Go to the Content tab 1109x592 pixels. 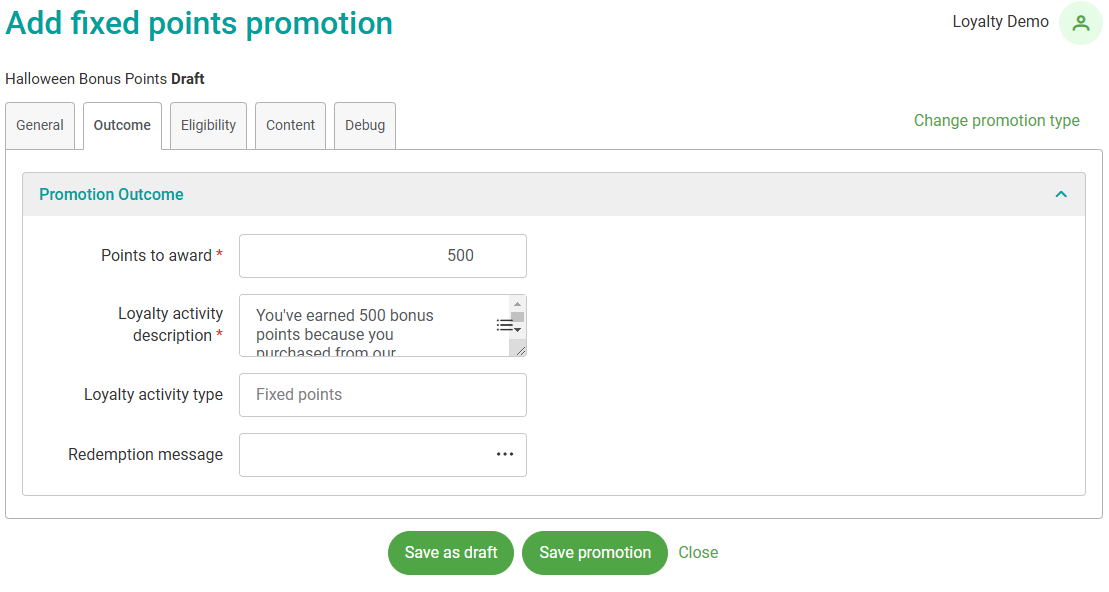click(290, 126)
